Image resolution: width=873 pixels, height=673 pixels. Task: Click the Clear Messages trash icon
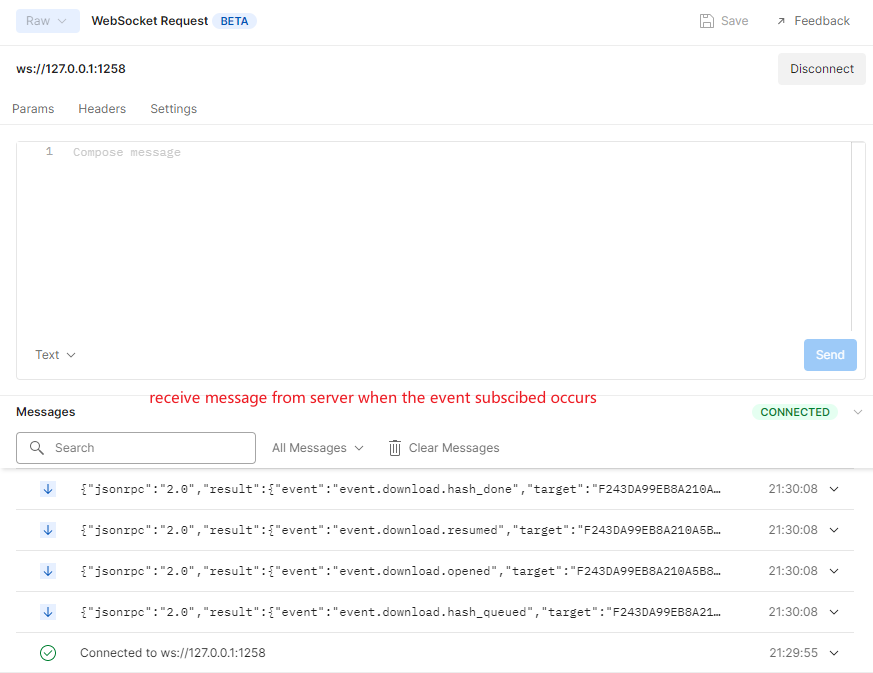[395, 448]
